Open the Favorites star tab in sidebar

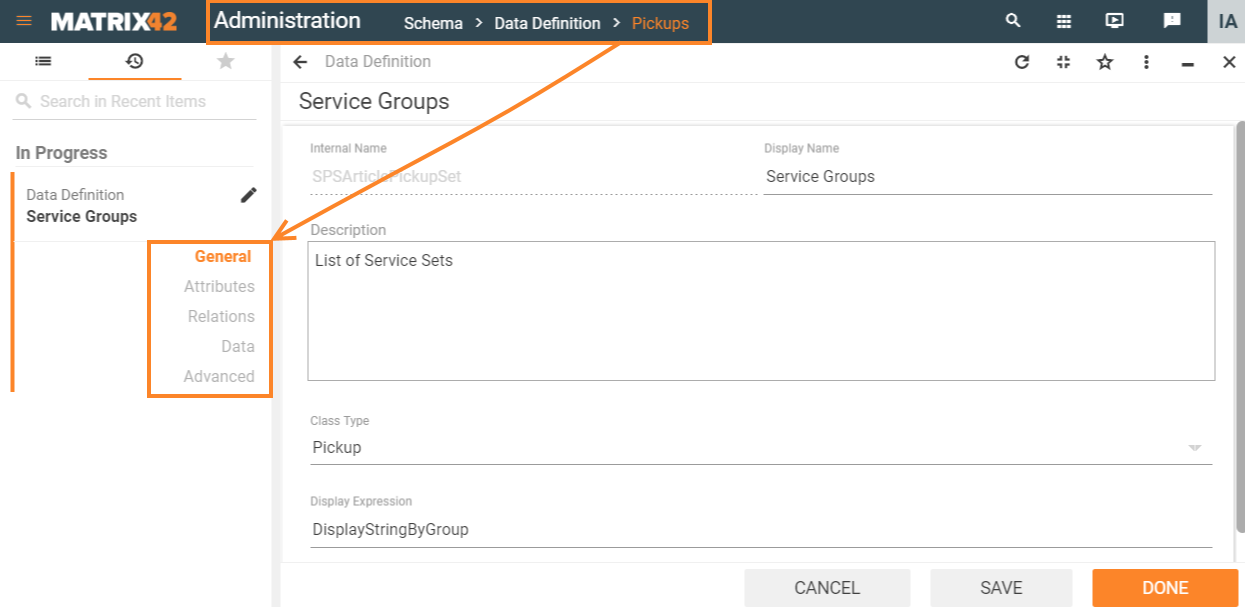coord(225,61)
